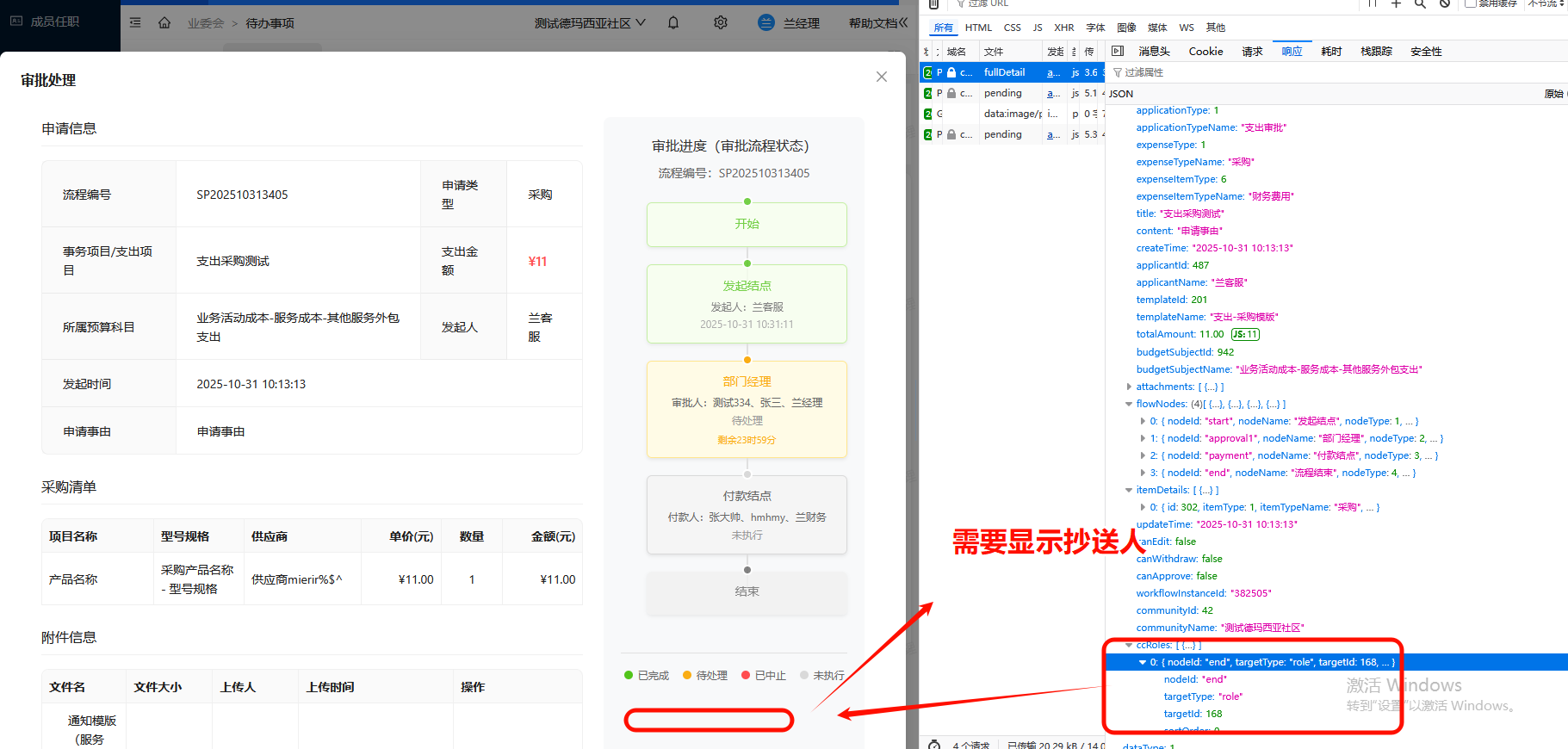Filter network requests by XHR
Screen dimensions: 1568x749
[x=1063, y=28]
